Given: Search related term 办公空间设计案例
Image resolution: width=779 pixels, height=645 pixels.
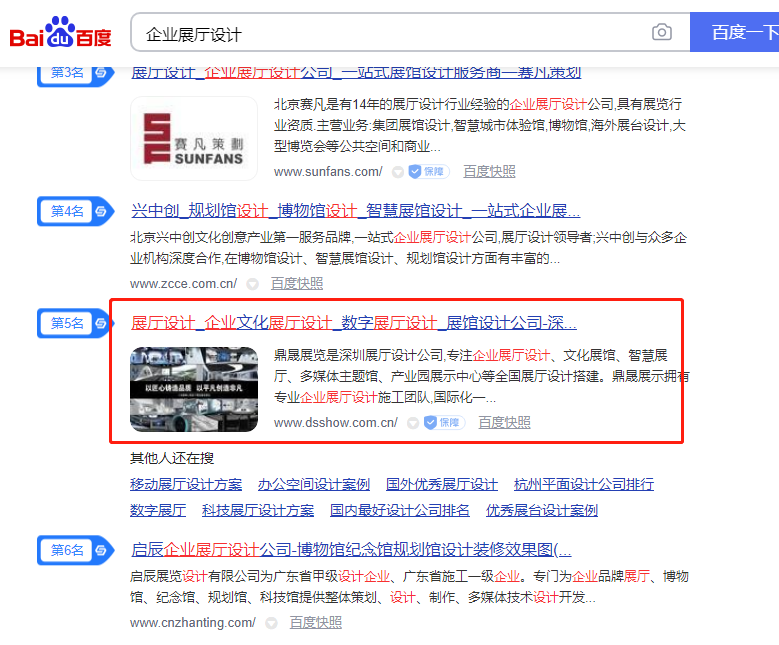Looking at the screenshot, I should 314,484.
